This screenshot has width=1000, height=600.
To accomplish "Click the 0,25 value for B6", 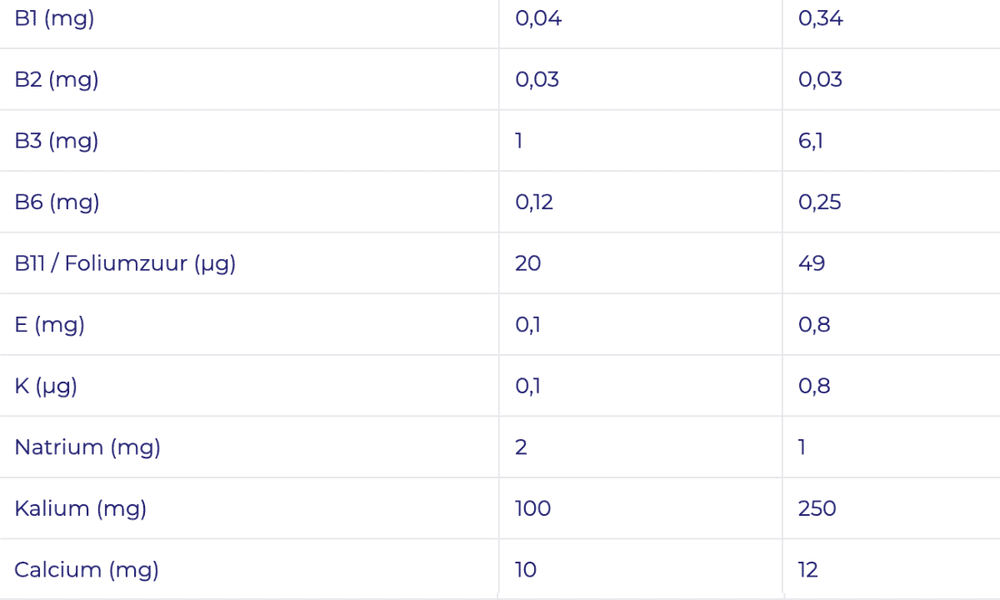I will (820, 202).
